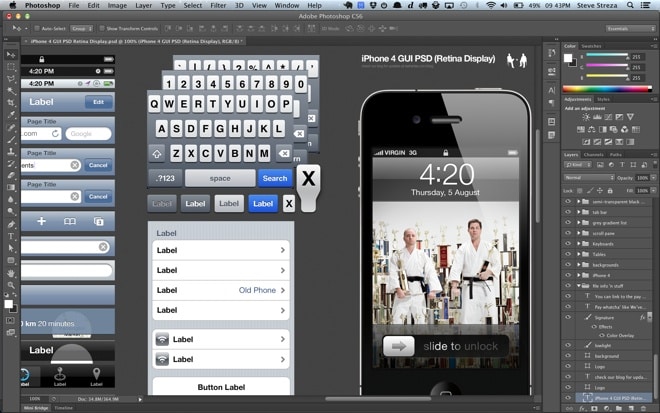Click the color spectrum ramp
This screenshot has width=660, height=413.
tap(607, 89)
